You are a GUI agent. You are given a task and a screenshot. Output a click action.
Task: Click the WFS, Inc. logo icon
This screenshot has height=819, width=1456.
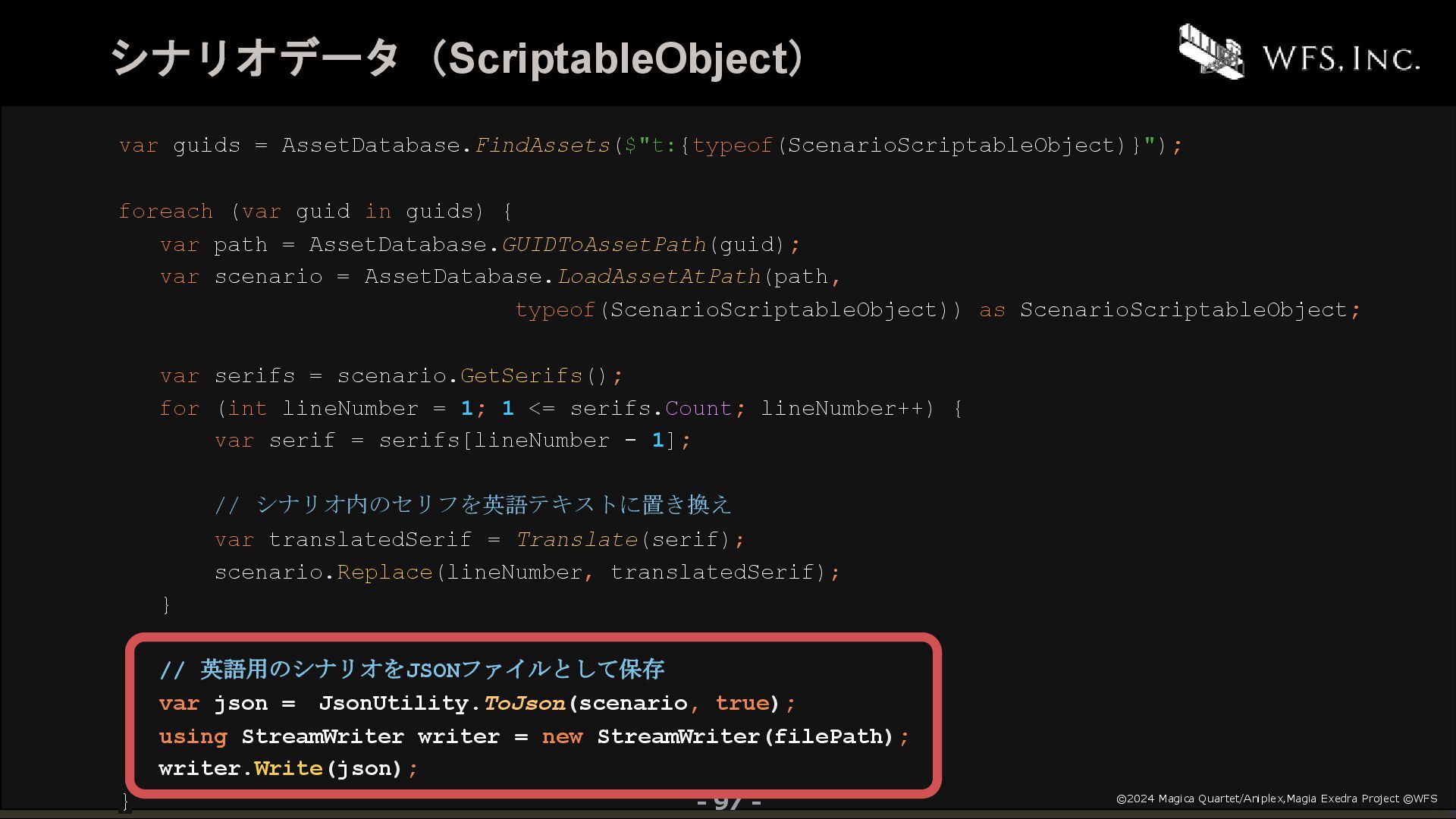[x=1212, y=51]
